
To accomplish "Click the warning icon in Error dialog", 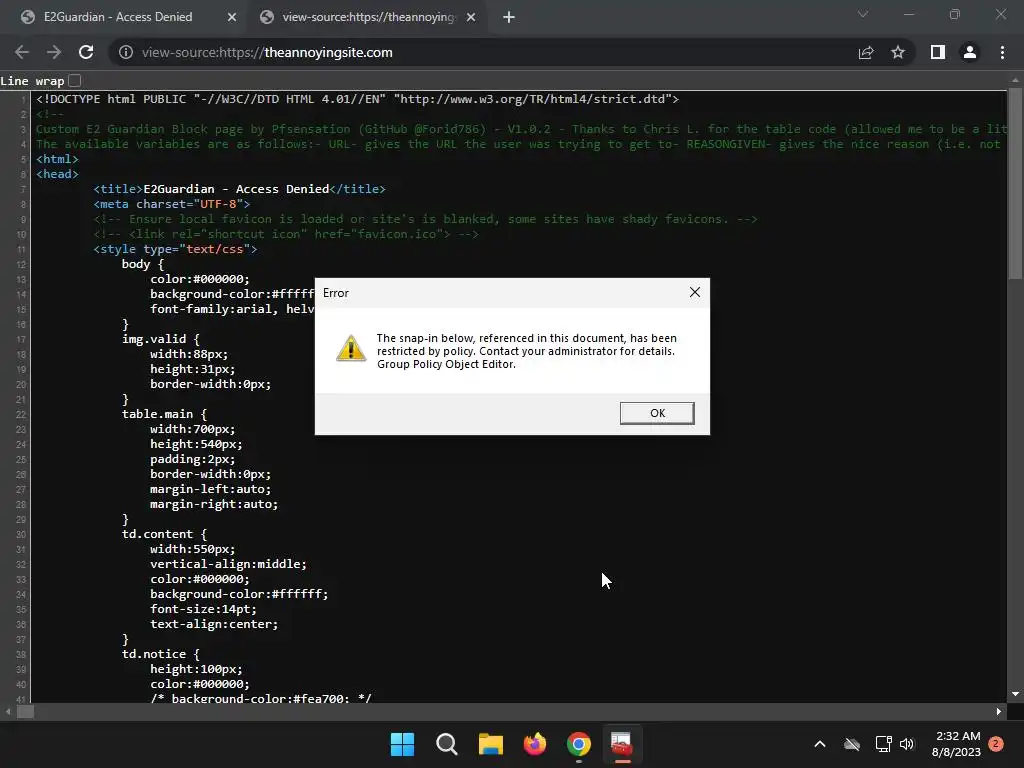I will [351, 348].
